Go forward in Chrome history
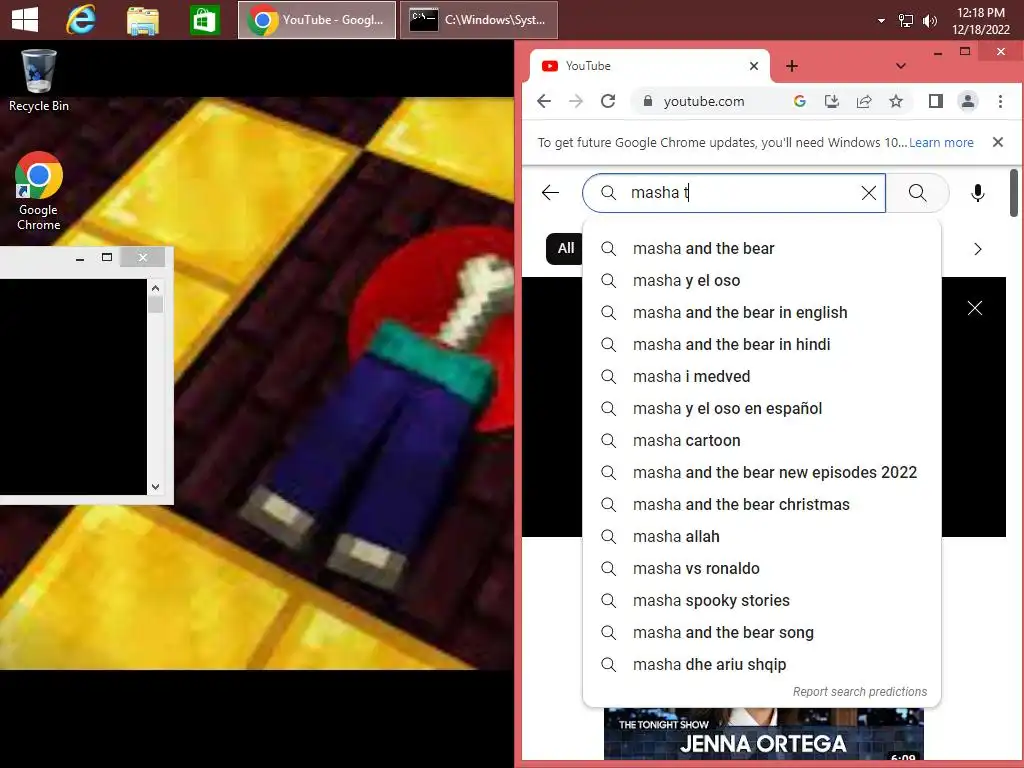This screenshot has width=1024, height=768. 575,101
